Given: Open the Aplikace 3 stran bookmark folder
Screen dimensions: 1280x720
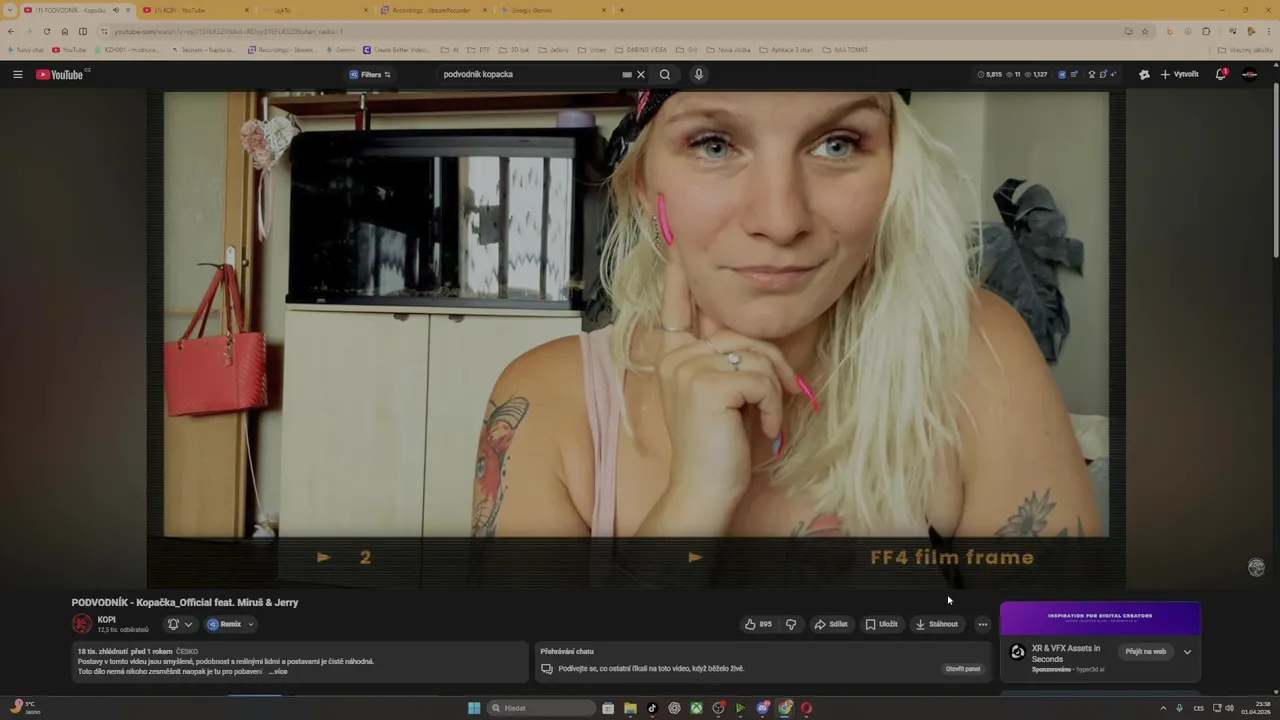Looking at the screenshot, I should [x=786, y=49].
